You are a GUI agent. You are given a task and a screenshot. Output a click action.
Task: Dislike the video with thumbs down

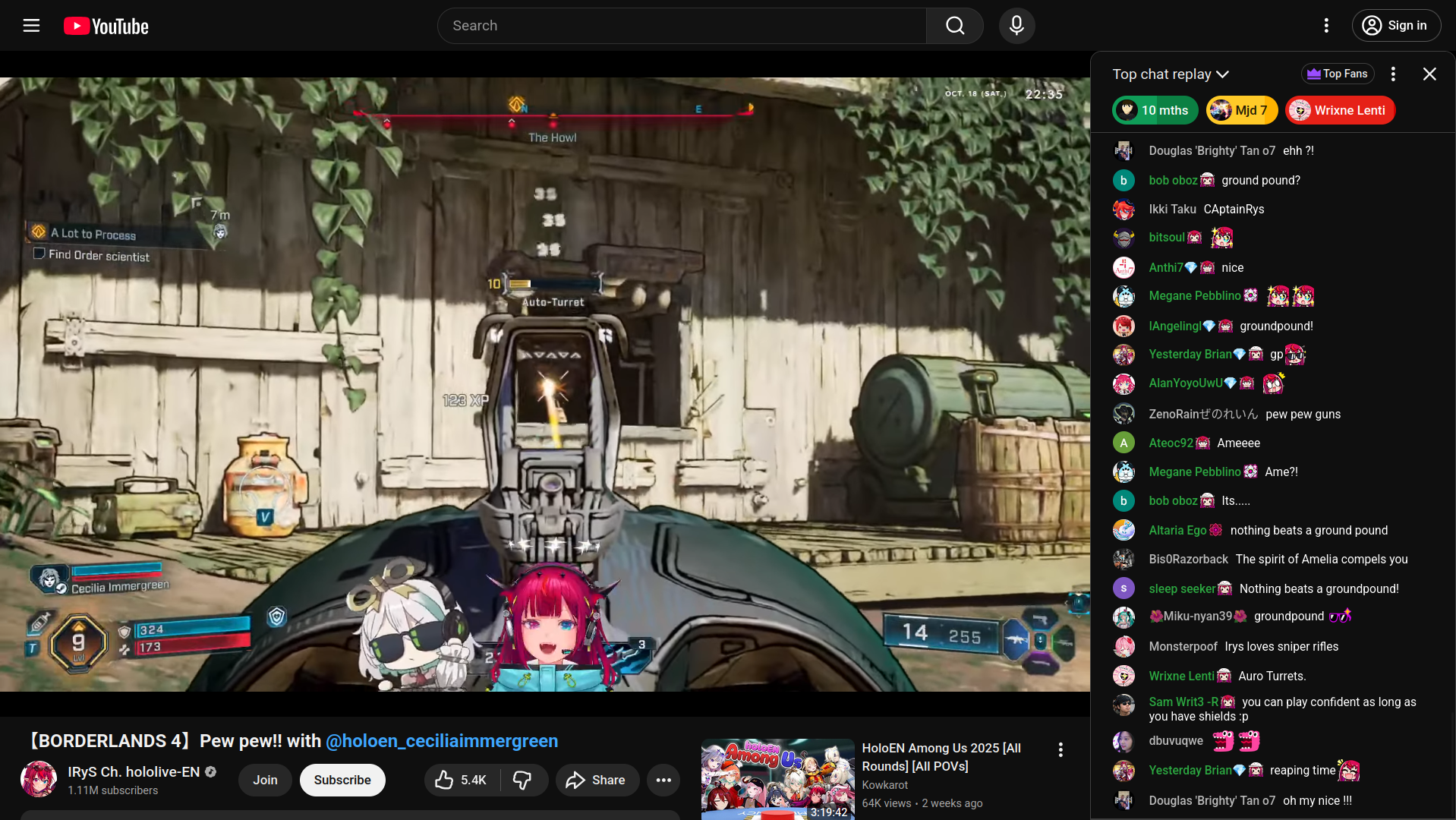click(523, 780)
